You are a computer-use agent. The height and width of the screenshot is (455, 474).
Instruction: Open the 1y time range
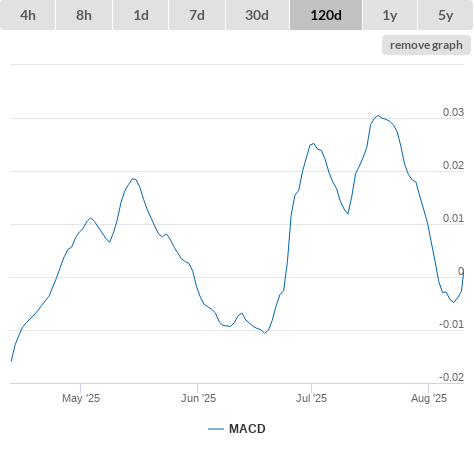pos(390,15)
